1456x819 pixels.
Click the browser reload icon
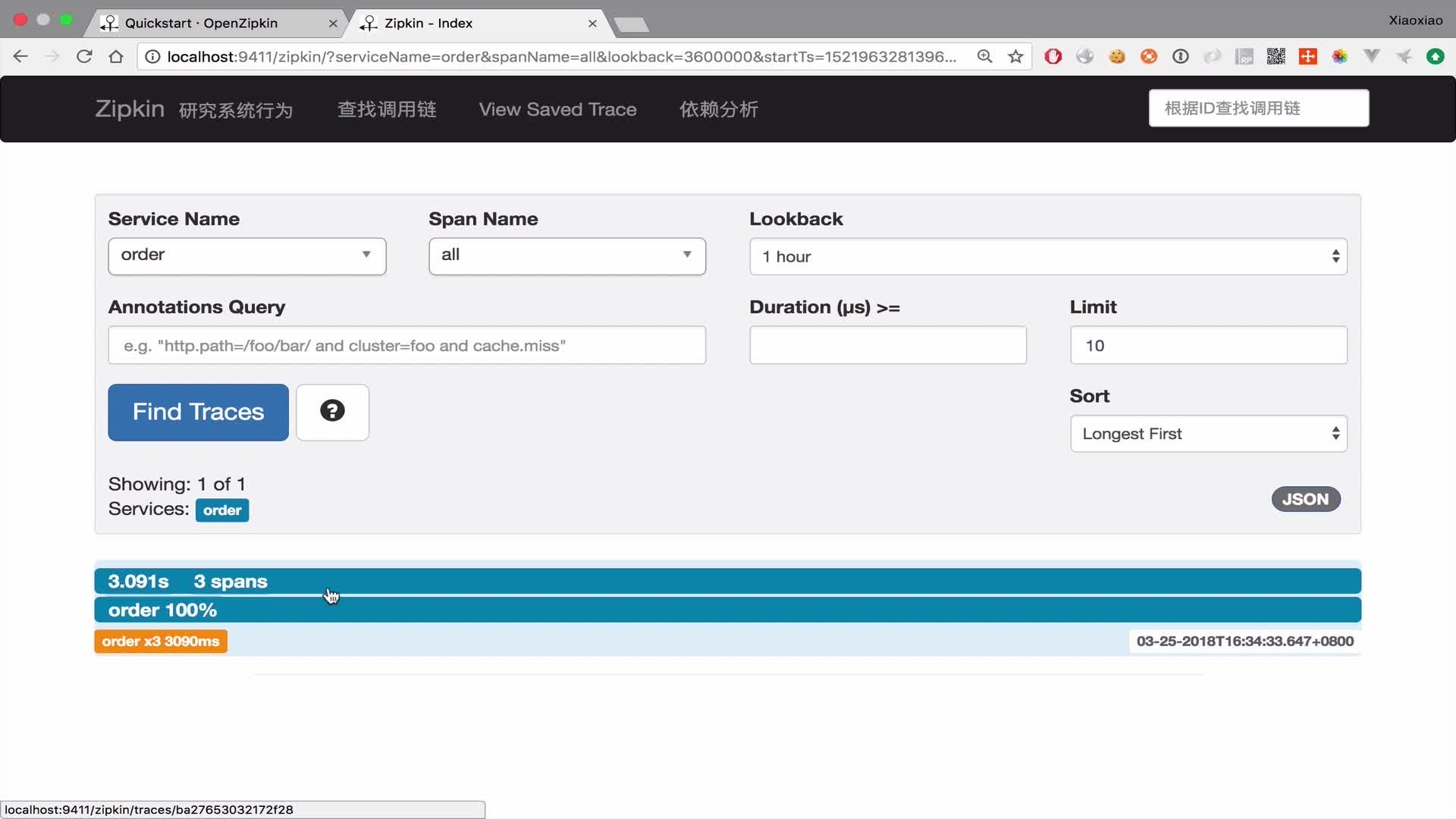click(x=84, y=57)
